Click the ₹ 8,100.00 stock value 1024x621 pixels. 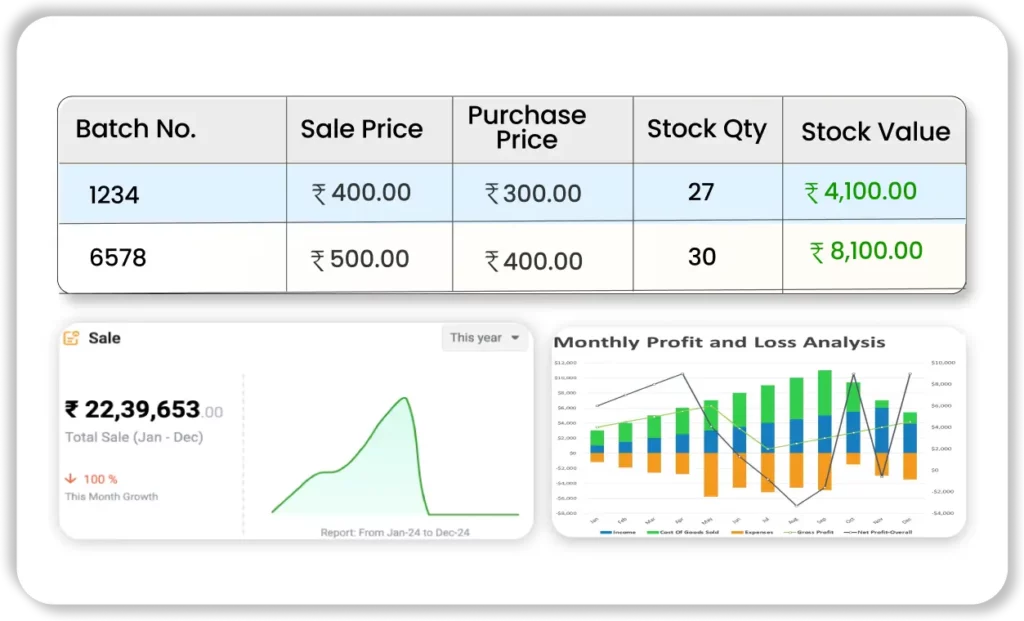pos(866,252)
